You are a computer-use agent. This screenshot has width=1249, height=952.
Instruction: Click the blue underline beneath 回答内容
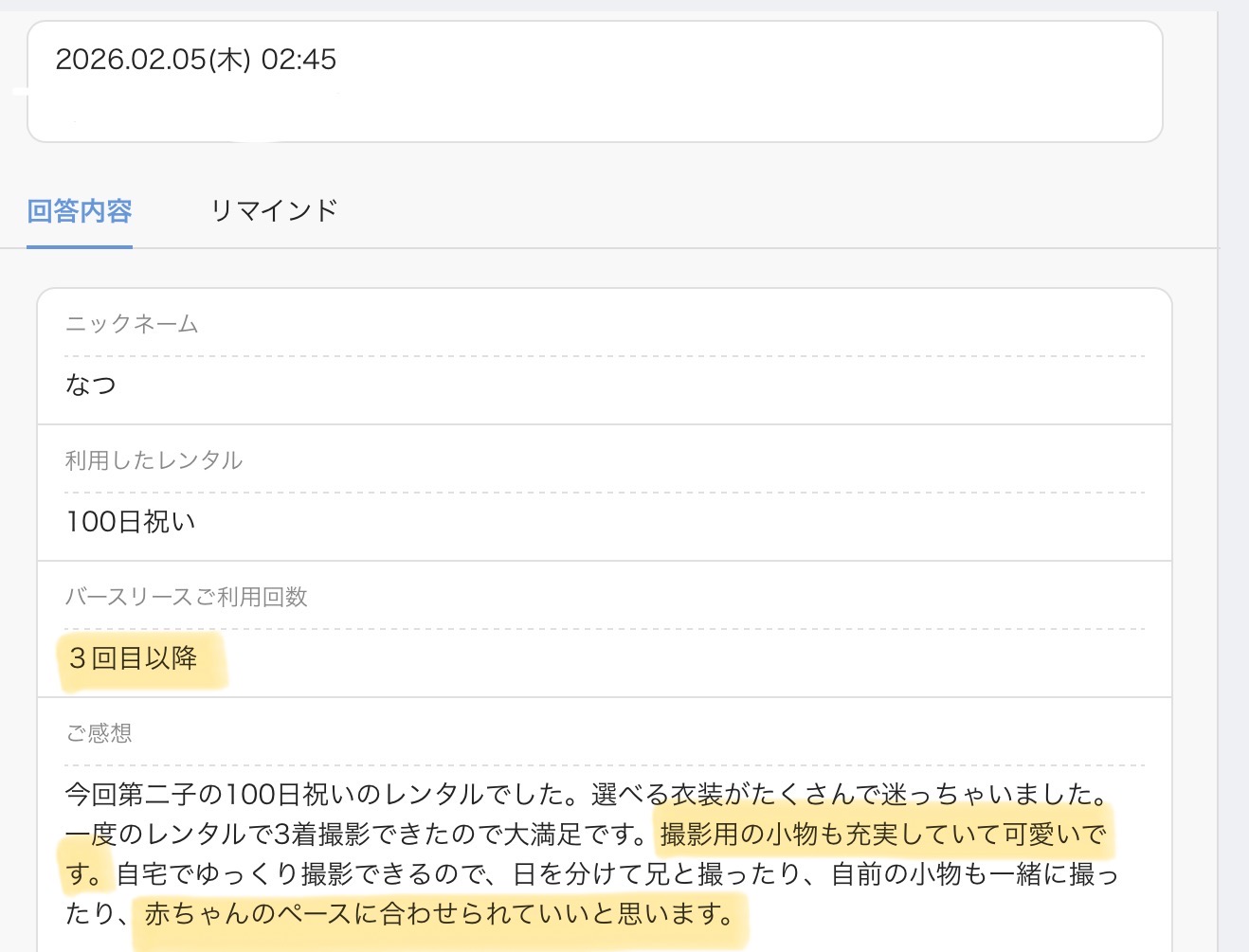click(80, 246)
